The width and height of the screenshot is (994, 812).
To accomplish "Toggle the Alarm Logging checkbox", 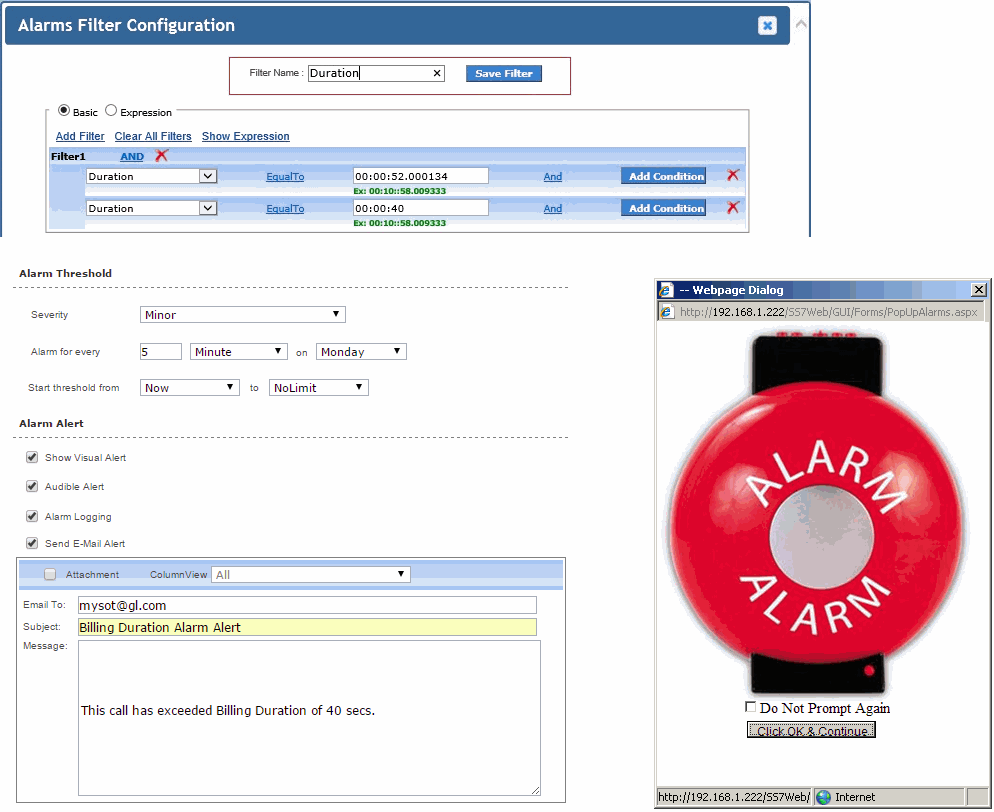I will point(32,516).
